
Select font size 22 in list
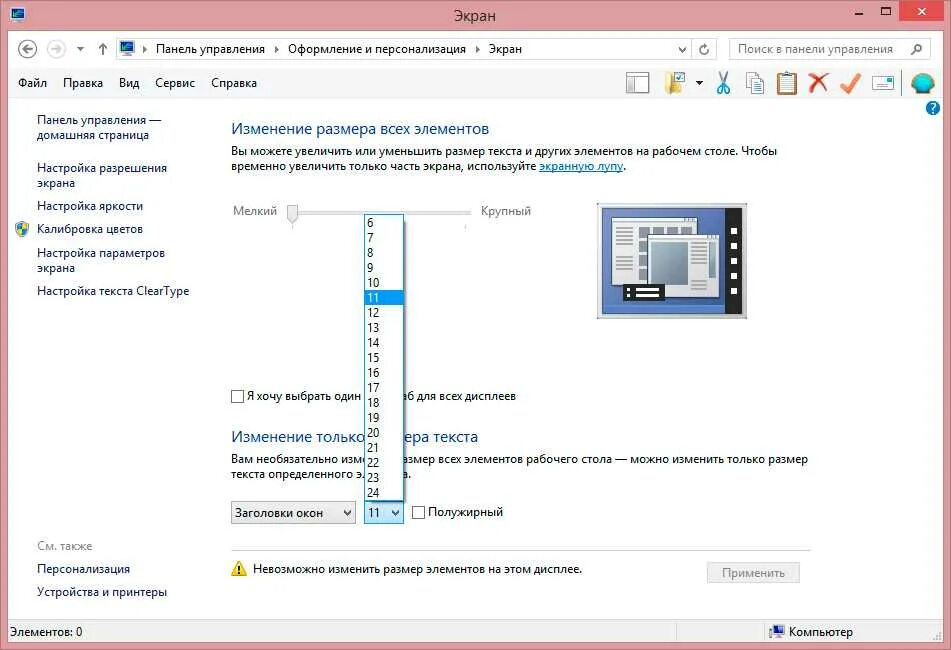pos(384,463)
